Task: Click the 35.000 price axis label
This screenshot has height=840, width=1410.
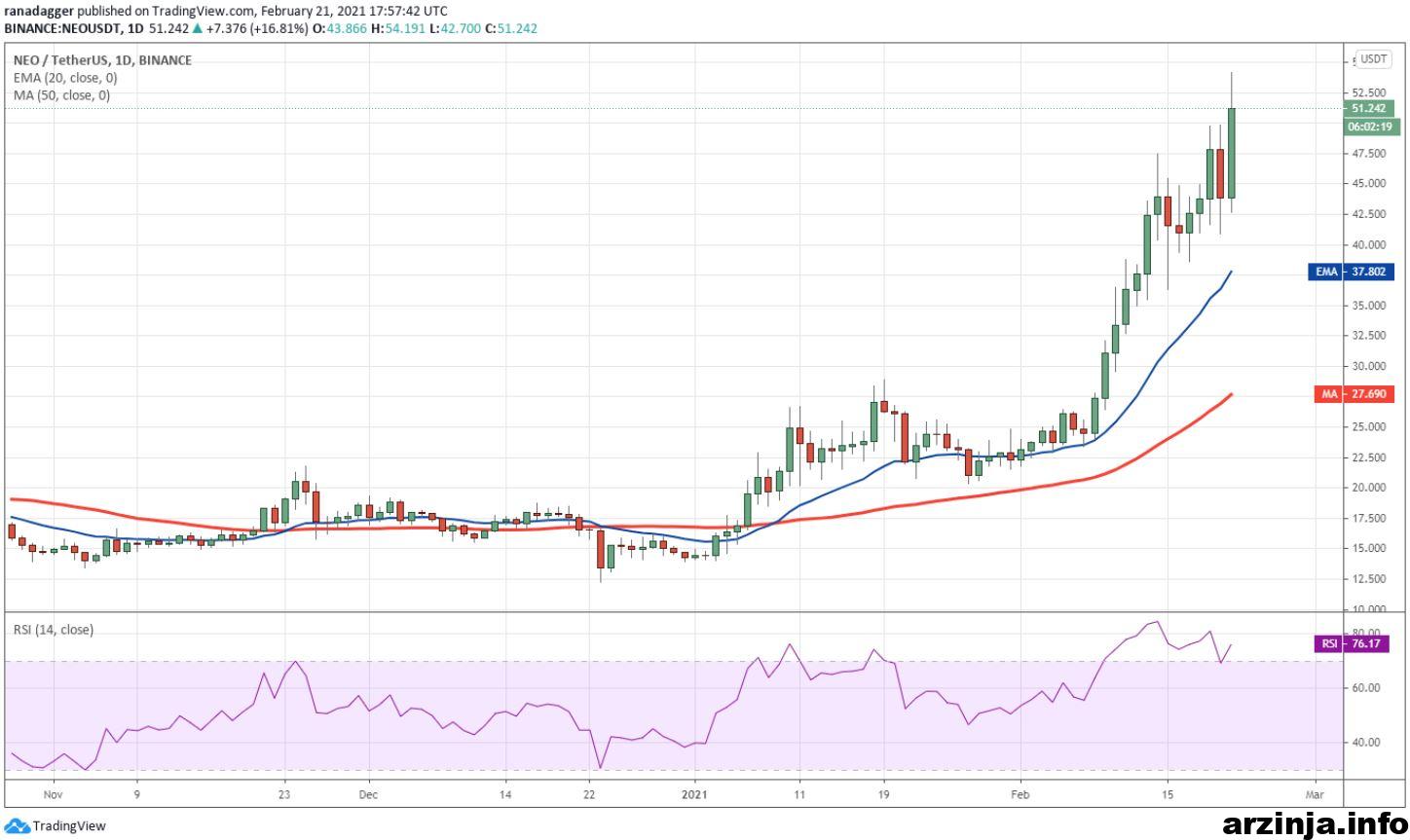Action: pyautogui.click(x=1369, y=306)
